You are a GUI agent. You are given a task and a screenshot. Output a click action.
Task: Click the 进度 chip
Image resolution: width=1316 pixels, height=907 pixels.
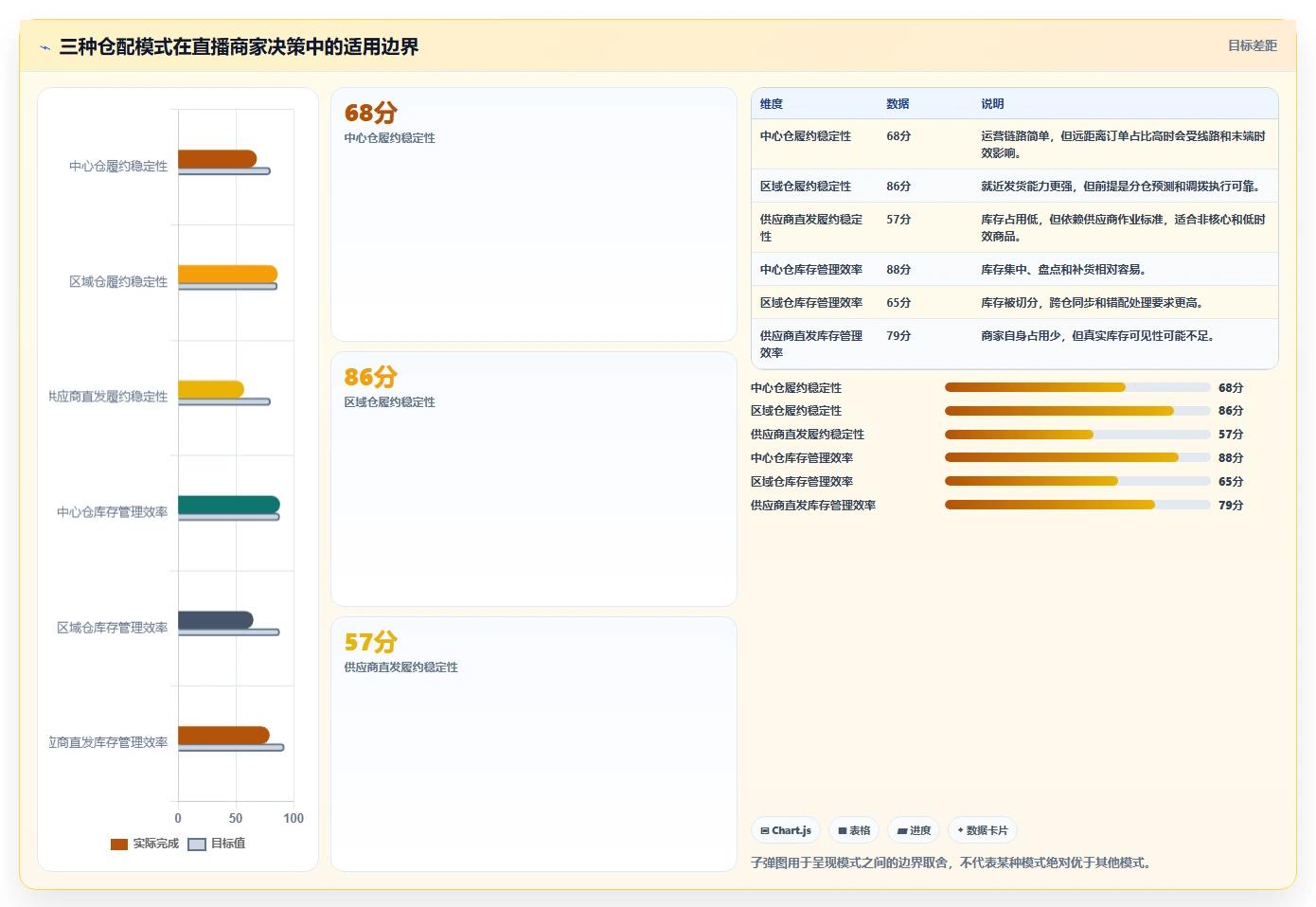(x=915, y=830)
